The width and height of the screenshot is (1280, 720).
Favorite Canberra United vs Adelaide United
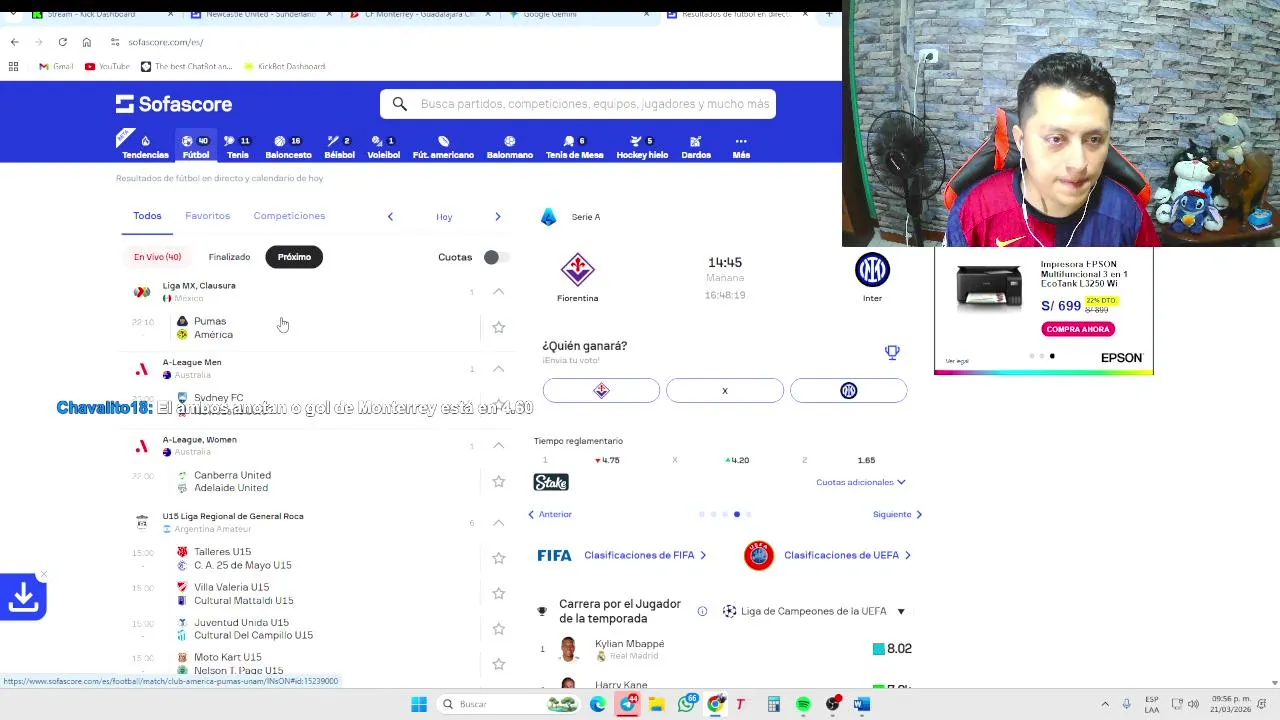pyautogui.click(x=499, y=481)
